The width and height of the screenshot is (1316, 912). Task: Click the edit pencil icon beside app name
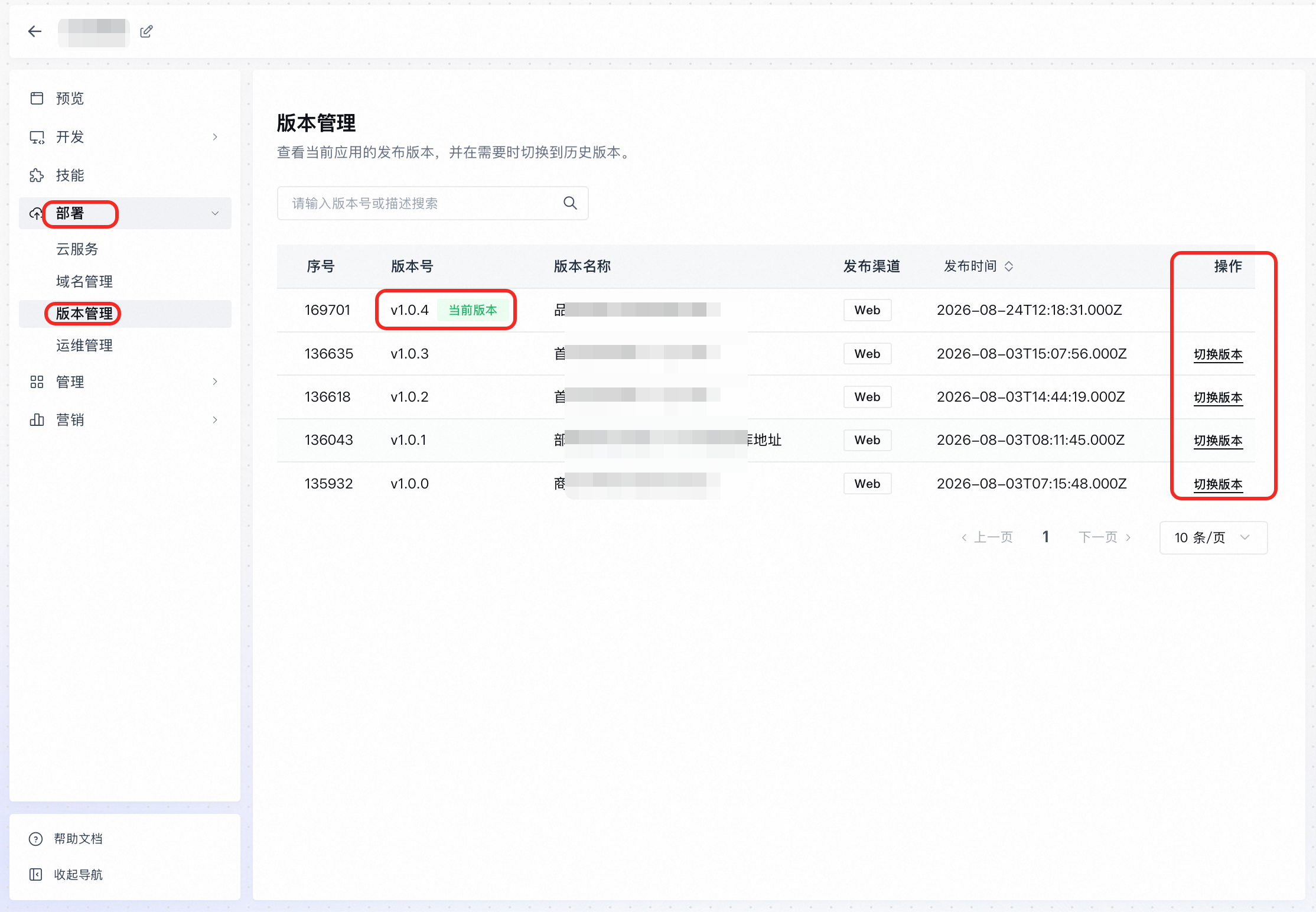146,31
